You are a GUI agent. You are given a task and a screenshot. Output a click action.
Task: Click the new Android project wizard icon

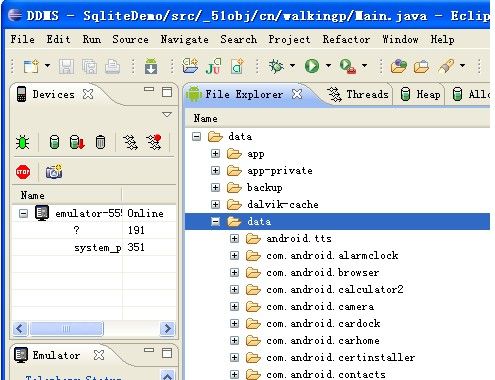[190, 66]
